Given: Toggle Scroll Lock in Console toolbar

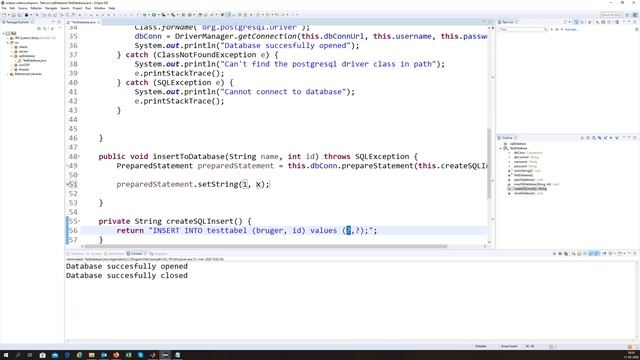Looking at the screenshot, I should point(579,253).
